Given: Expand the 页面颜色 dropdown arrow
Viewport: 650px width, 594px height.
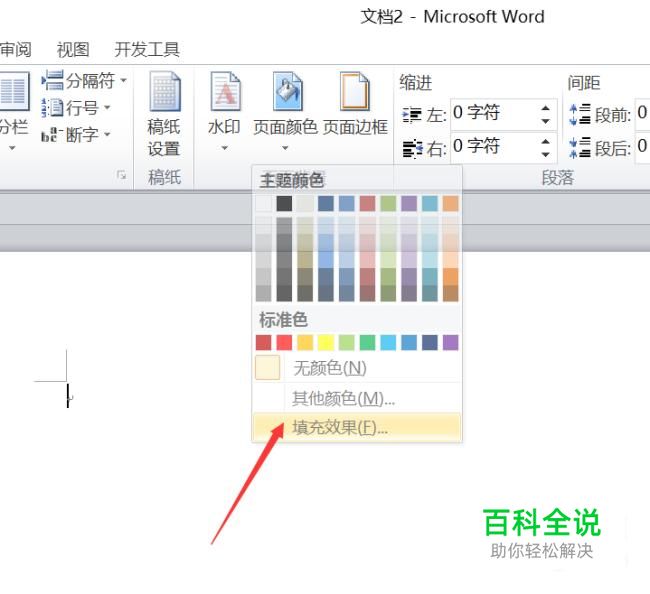Looking at the screenshot, I should click(285, 148).
